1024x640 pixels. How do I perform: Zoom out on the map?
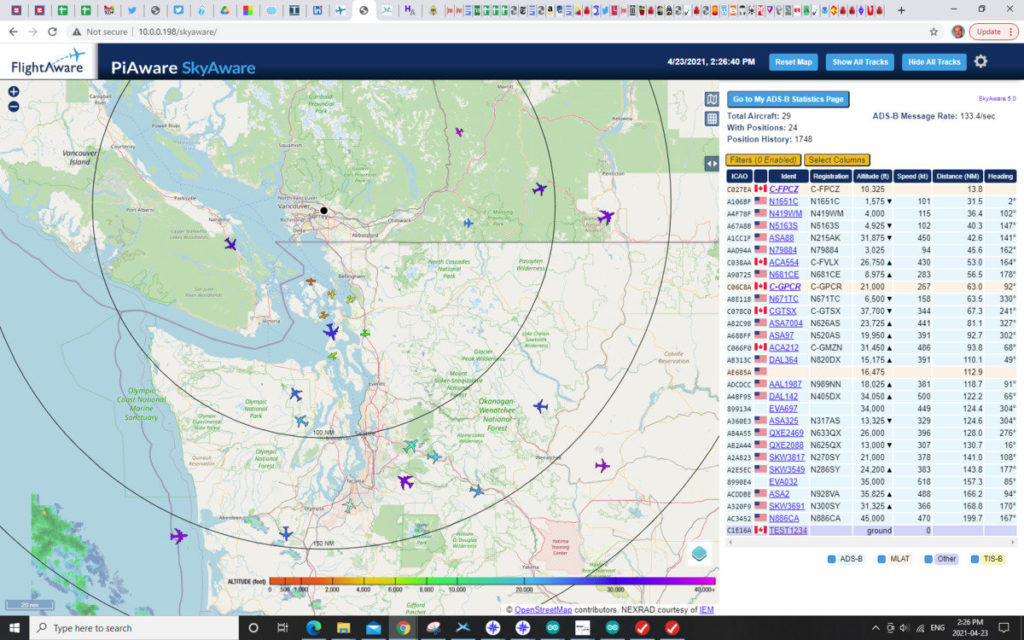click(14, 106)
